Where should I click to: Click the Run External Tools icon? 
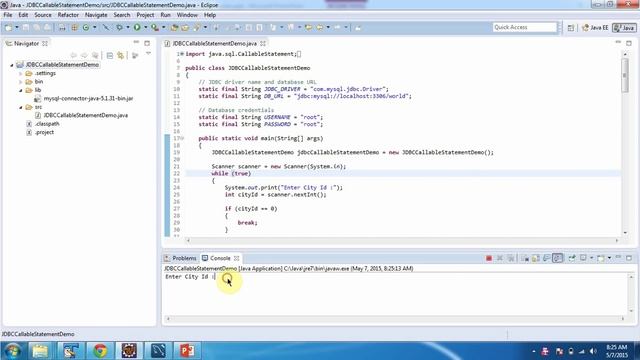click(x=155, y=27)
